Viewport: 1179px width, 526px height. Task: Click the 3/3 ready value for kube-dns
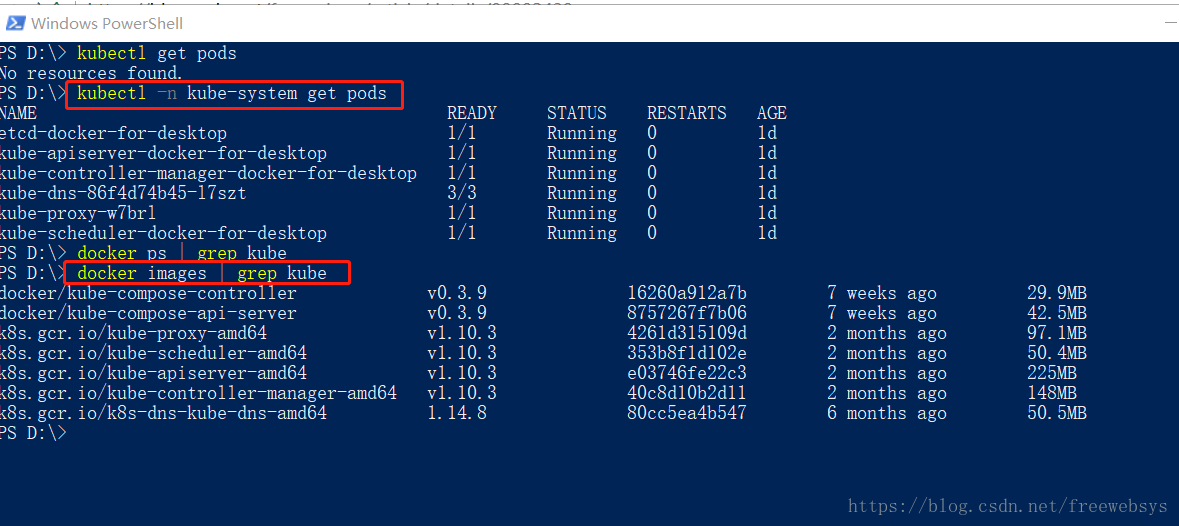point(462,193)
